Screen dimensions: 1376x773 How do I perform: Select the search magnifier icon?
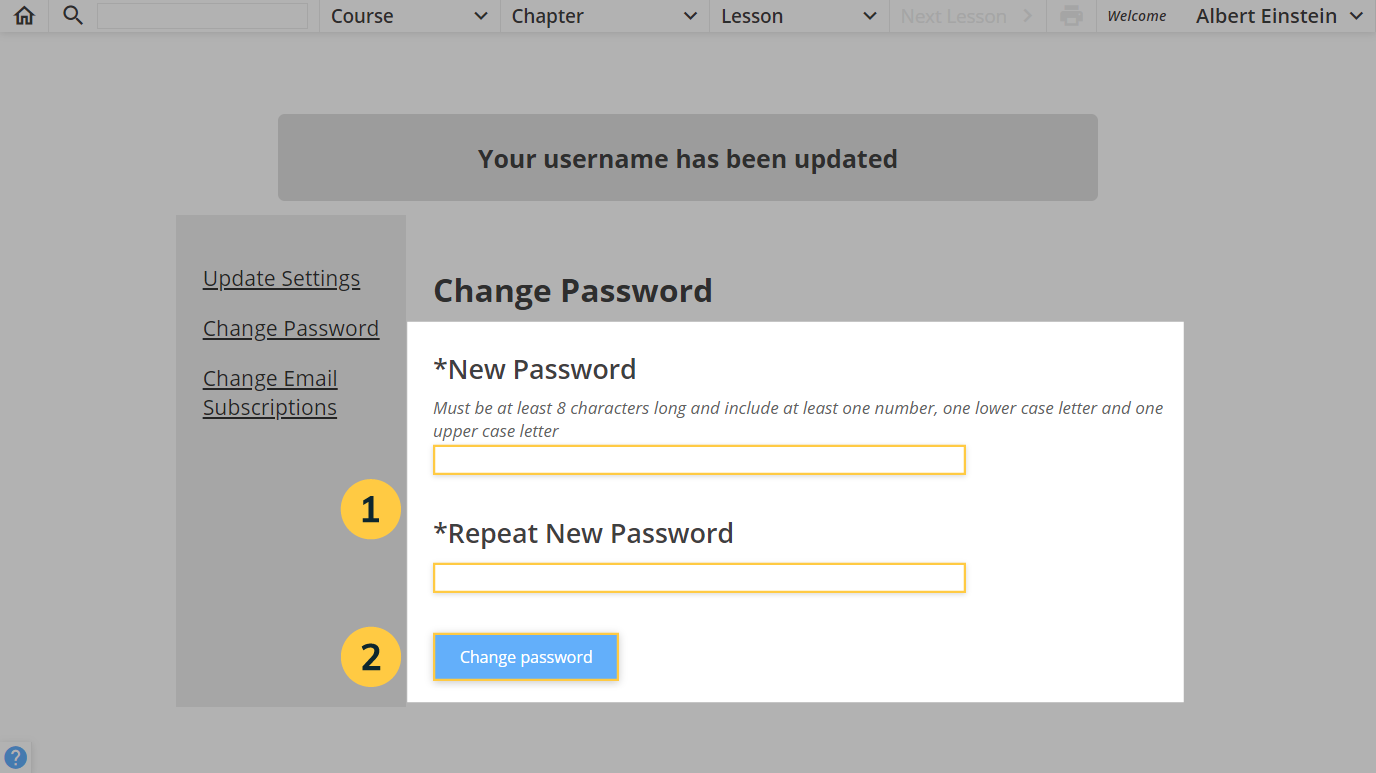tap(70, 15)
